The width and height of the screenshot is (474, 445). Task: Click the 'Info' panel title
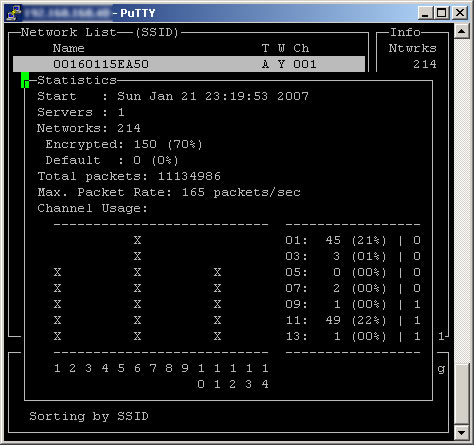click(x=405, y=32)
